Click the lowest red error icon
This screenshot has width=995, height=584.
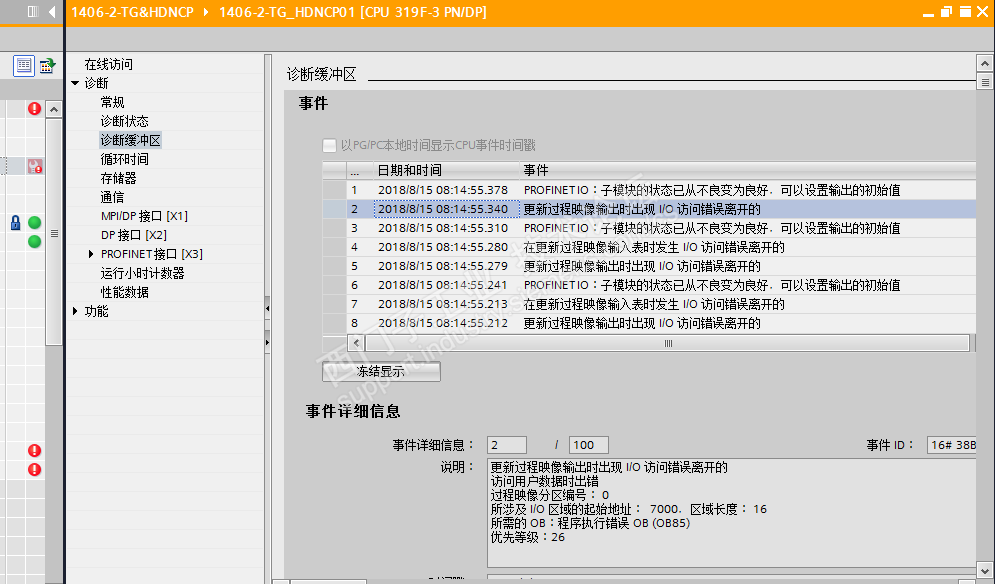click(34, 470)
